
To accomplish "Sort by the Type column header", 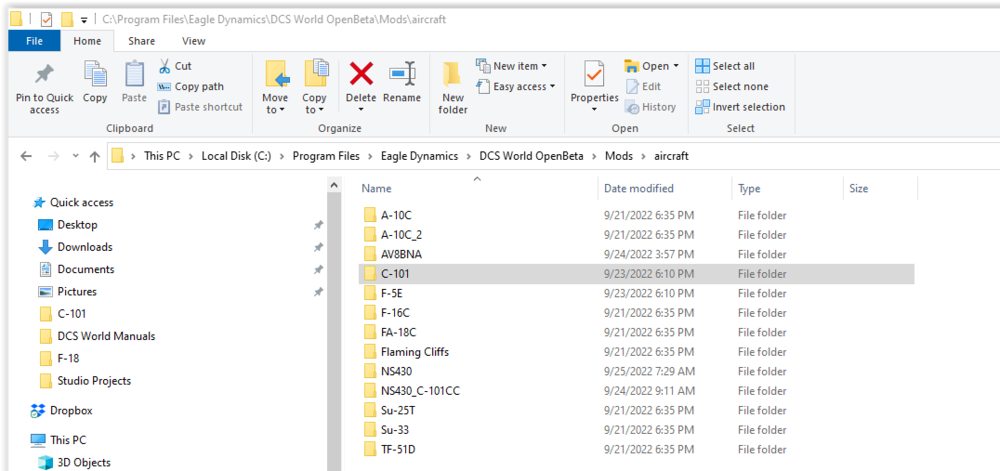I will [x=749, y=189].
